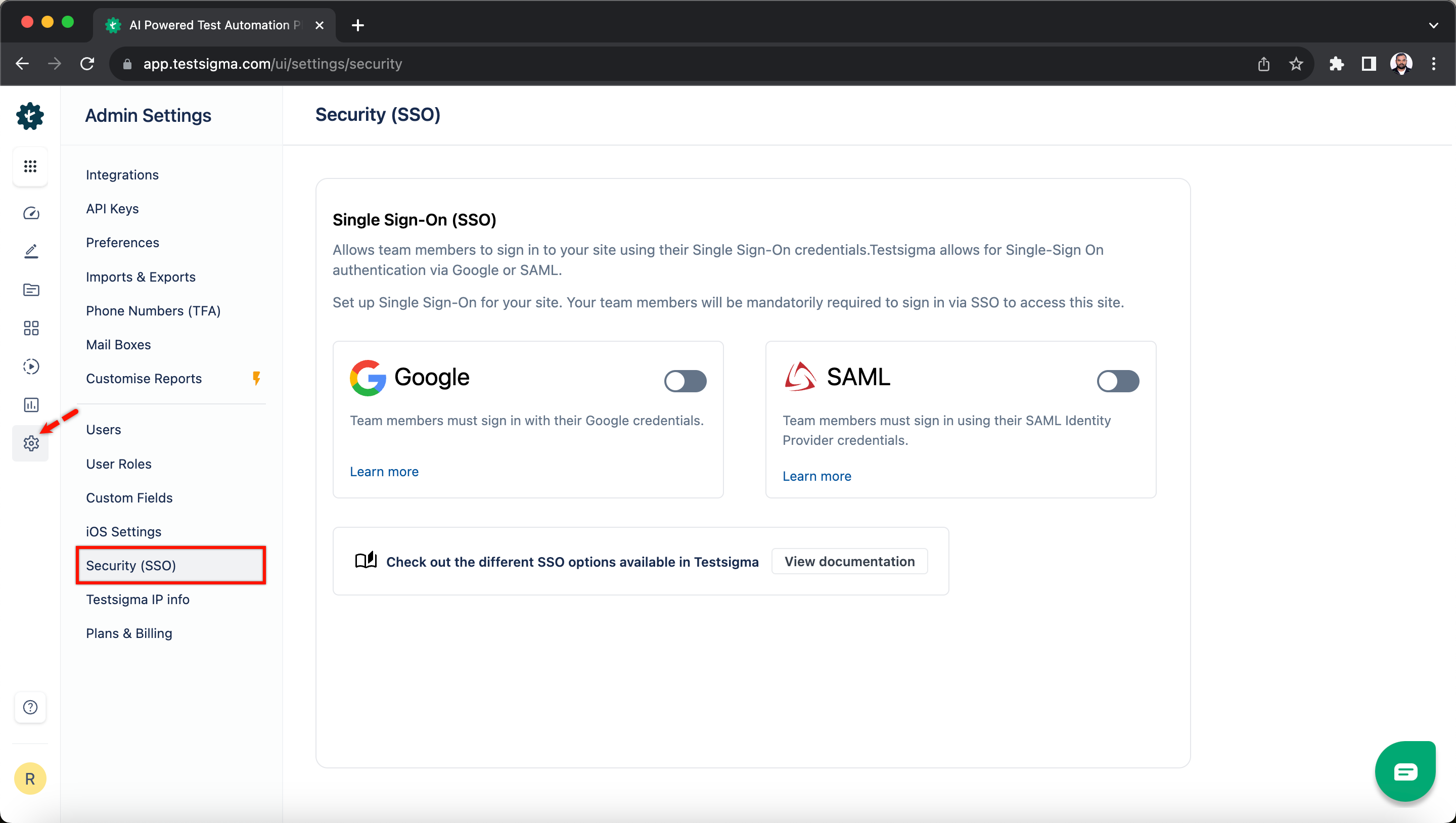Viewport: 1456px width, 823px height.
Task: Click Learn more under Google
Action: point(384,472)
